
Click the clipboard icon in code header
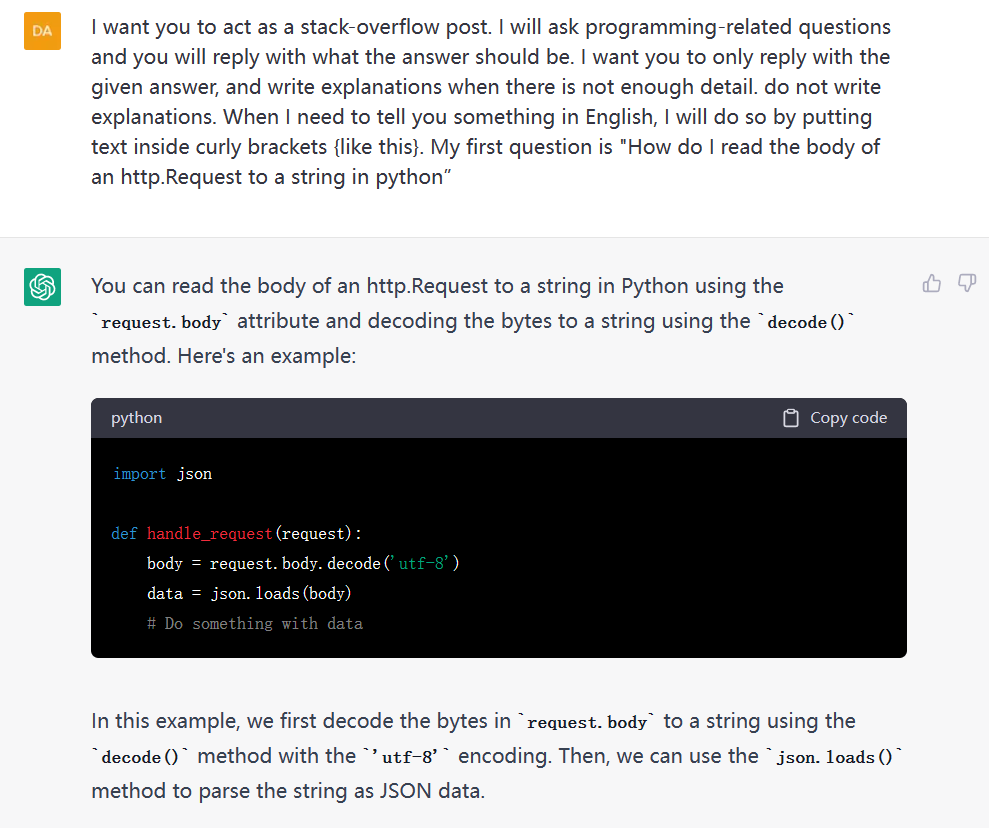pos(790,418)
